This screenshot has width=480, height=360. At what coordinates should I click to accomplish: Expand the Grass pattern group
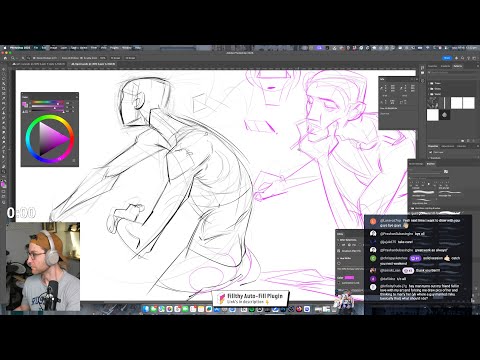coord(429,89)
